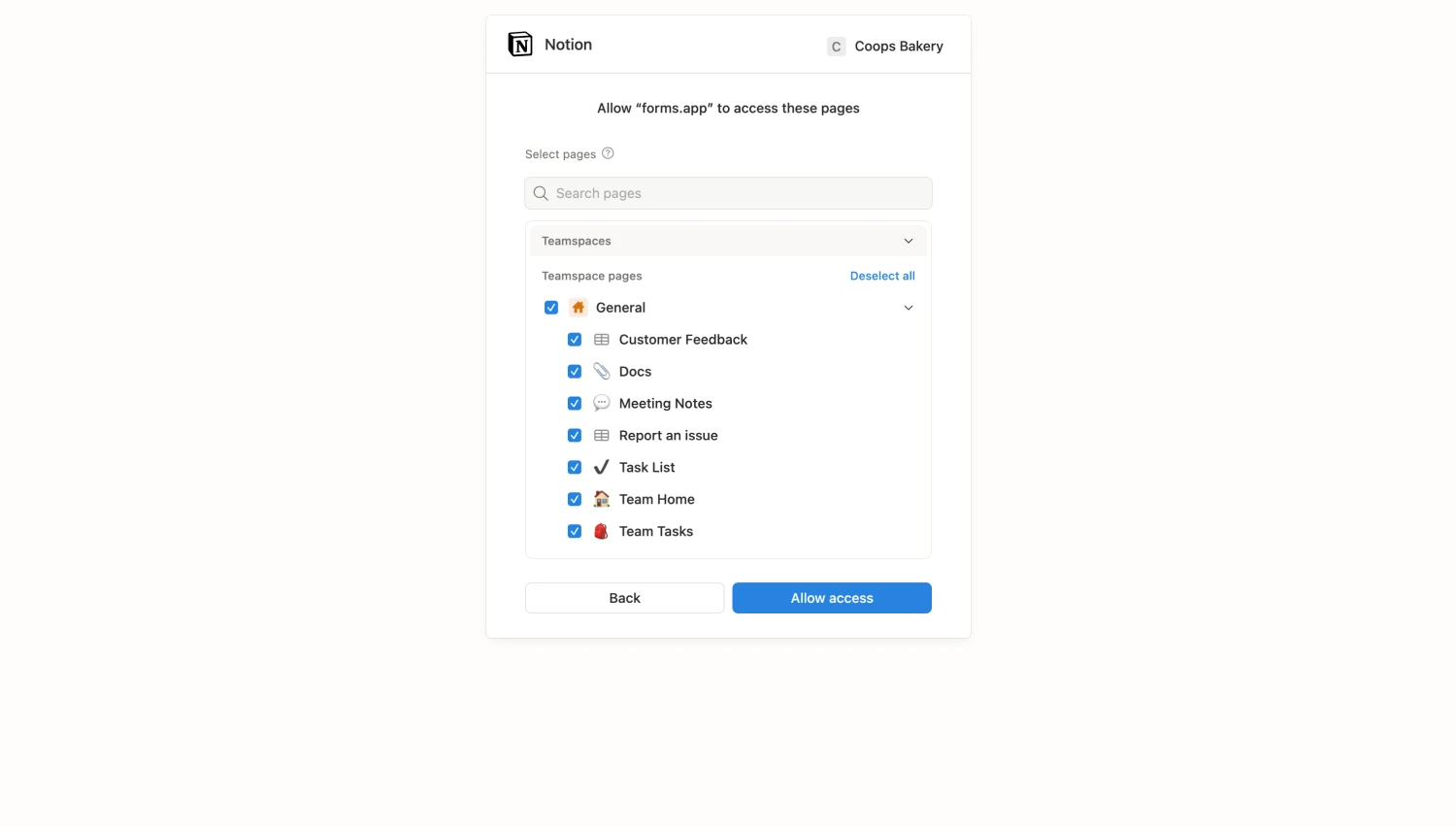Image resolution: width=1456 pixels, height=827 pixels.
Task: Click the table icon beside Report an issue
Action: tap(602, 435)
